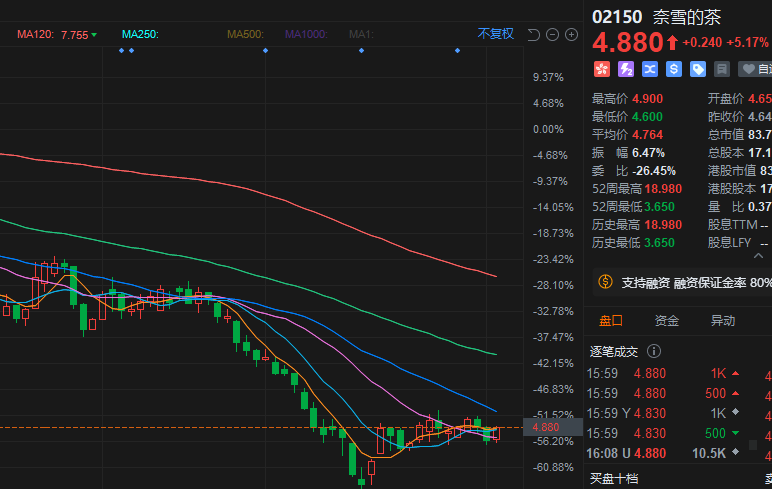Click the MA500 indicator label
Screen dimensions: 772x489
tap(245, 34)
